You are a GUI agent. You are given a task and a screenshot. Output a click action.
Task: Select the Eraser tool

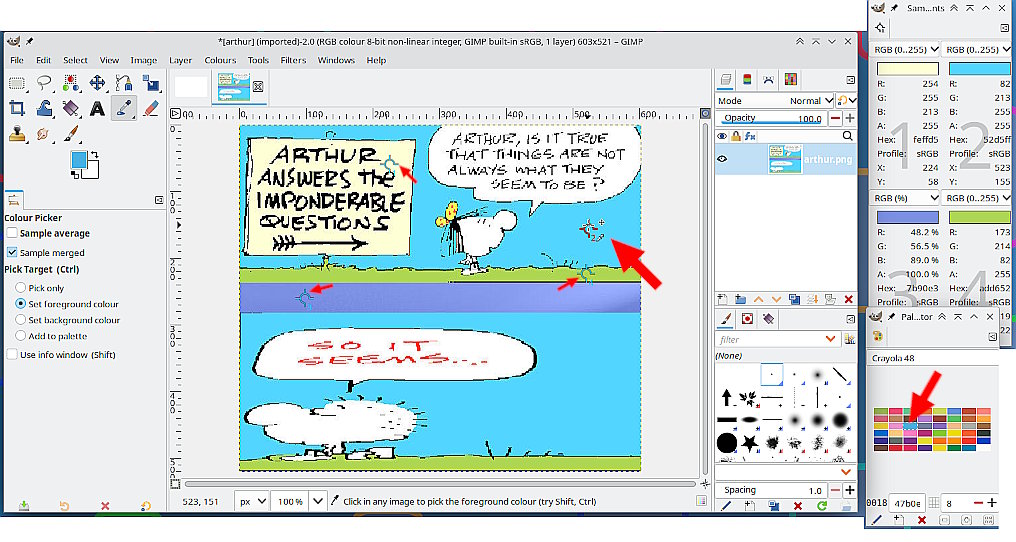(x=151, y=108)
